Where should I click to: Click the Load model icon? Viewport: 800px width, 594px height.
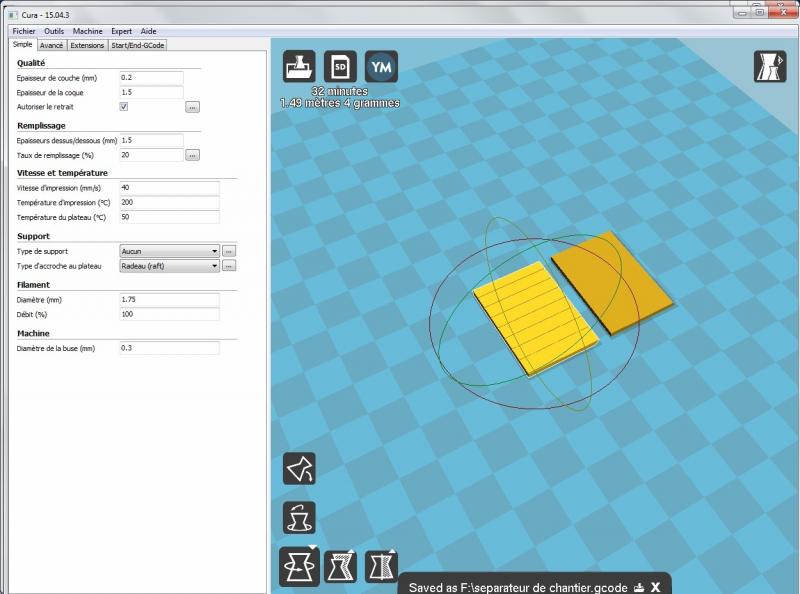tap(299, 67)
